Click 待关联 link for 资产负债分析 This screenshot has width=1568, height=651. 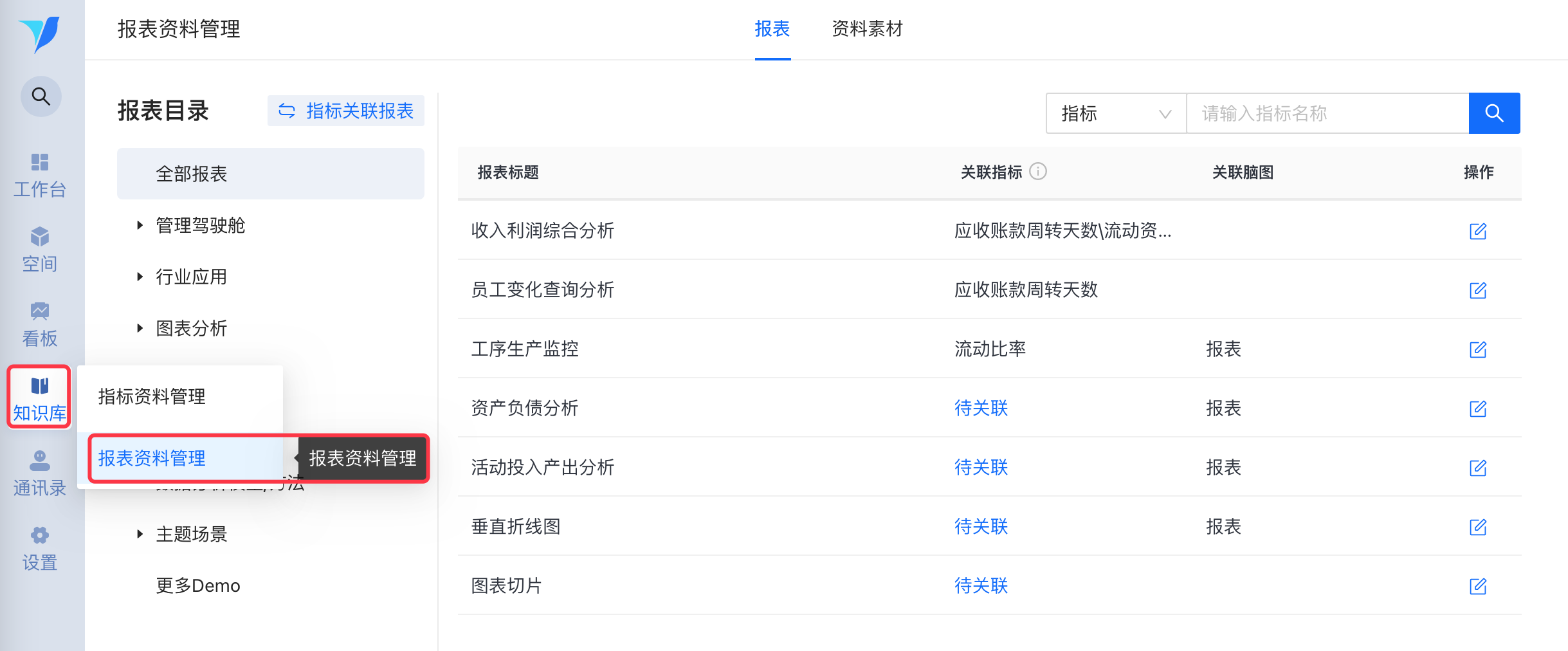point(981,408)
